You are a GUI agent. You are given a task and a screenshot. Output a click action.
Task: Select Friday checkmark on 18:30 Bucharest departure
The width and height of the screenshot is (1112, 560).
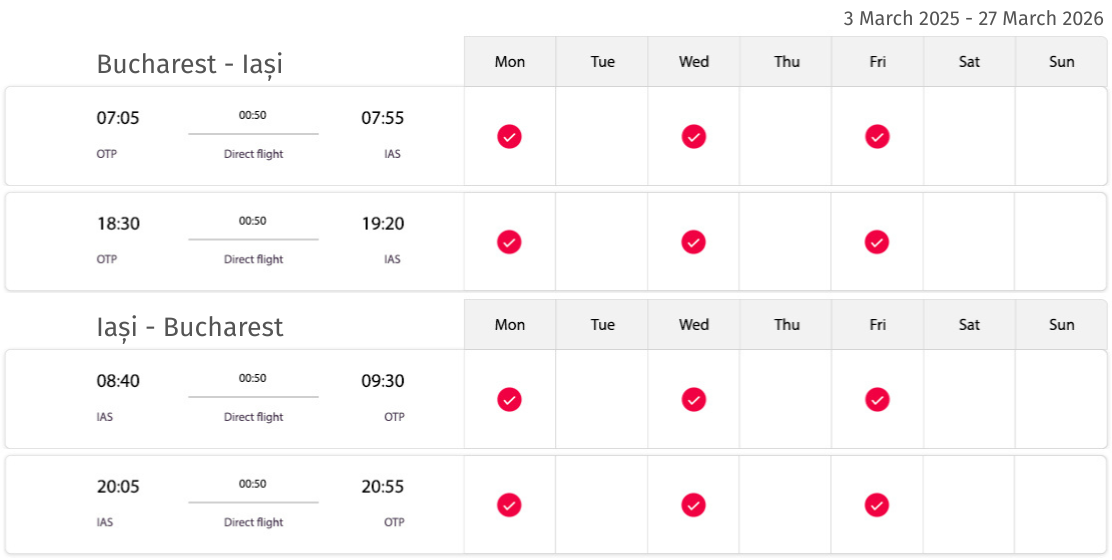coord(877,242)
